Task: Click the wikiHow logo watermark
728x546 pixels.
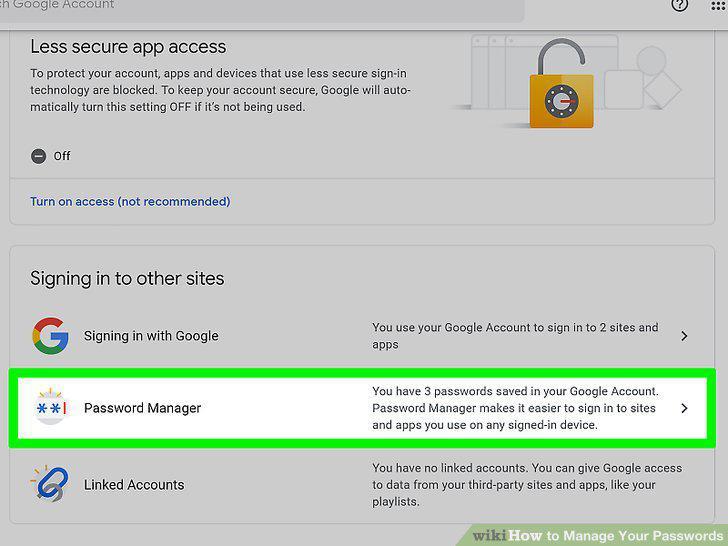Action: (597, 536)
